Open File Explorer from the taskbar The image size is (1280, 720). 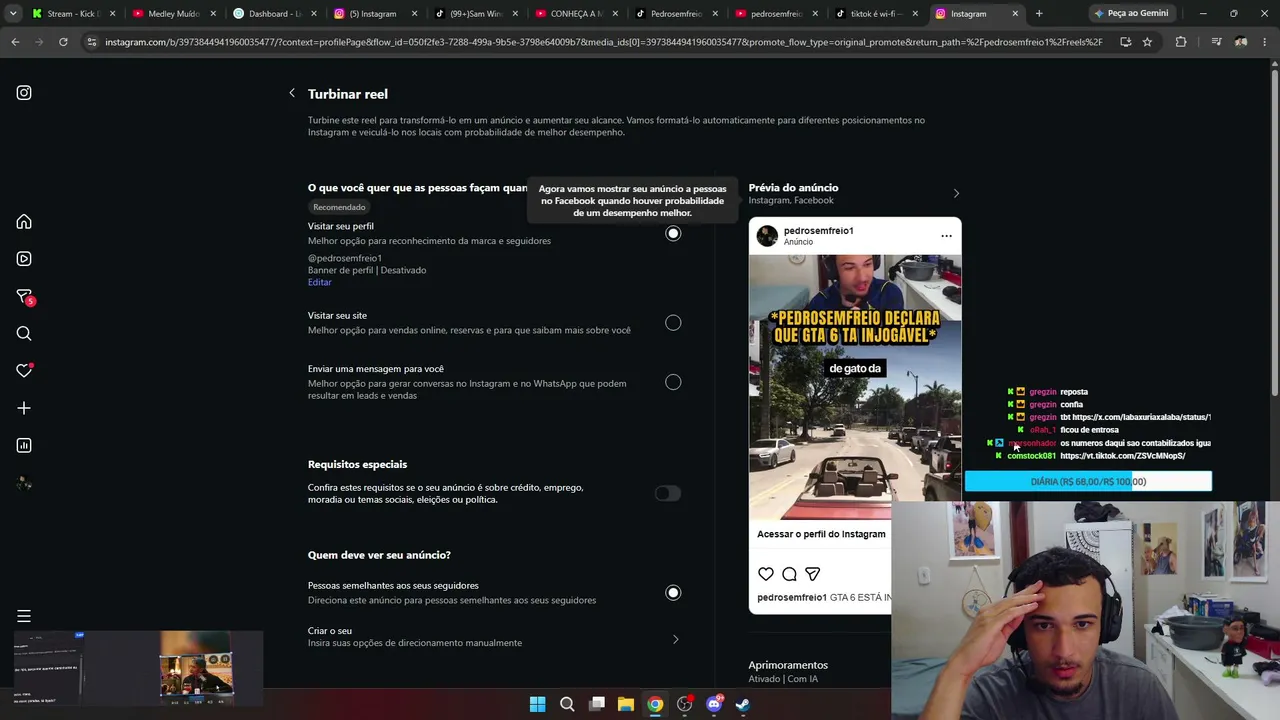626,704
